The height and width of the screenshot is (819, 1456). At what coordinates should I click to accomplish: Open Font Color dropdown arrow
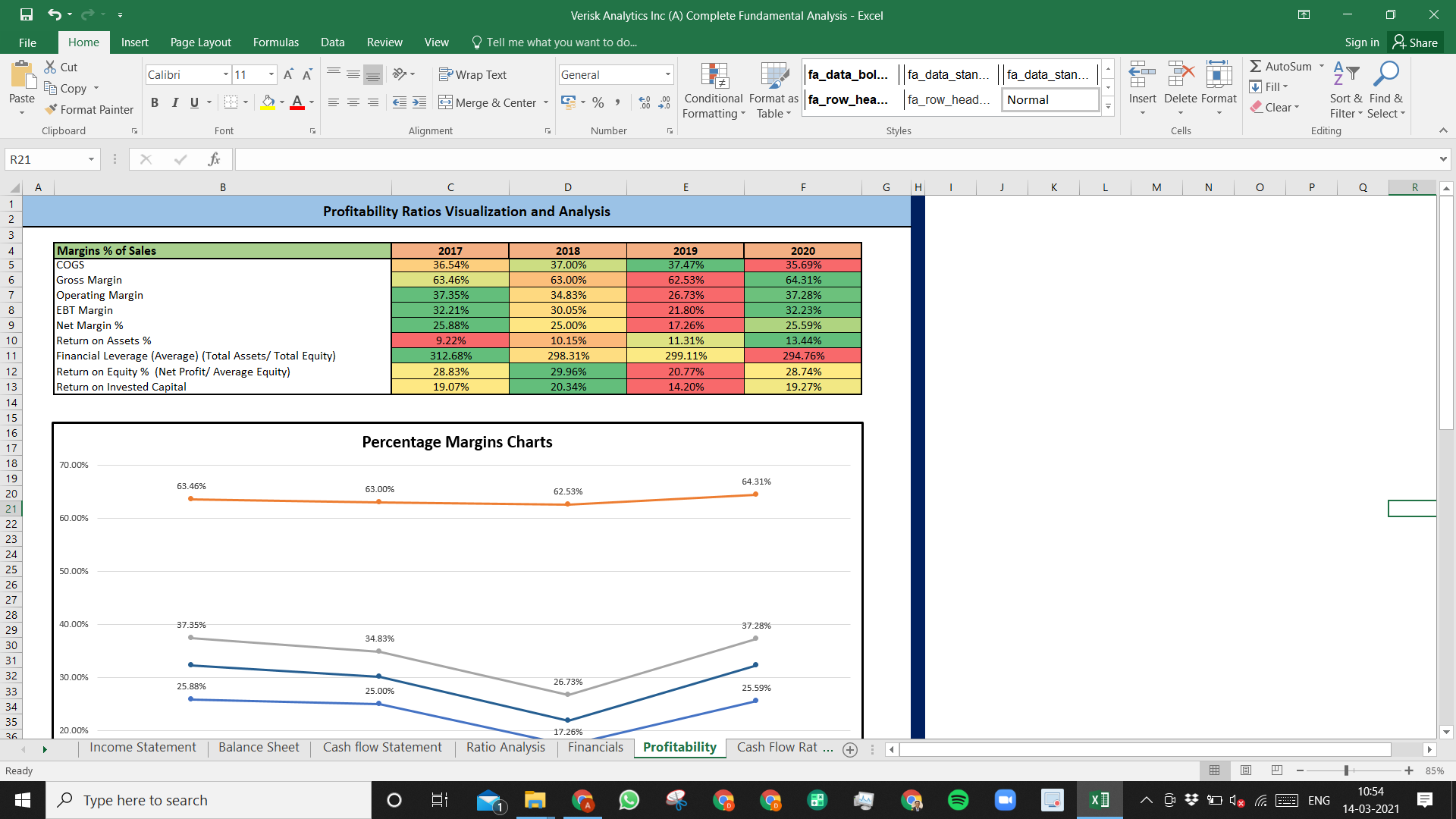312,102
